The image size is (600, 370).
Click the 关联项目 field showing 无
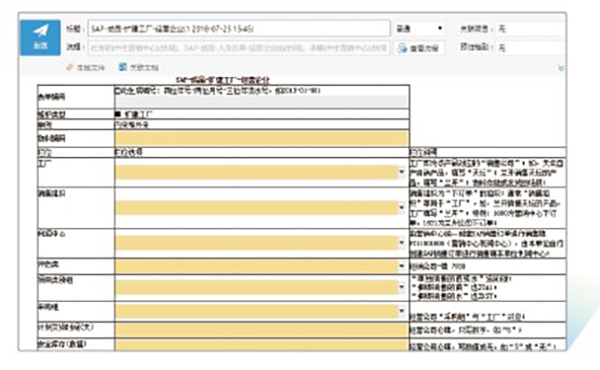pos(531,29)
